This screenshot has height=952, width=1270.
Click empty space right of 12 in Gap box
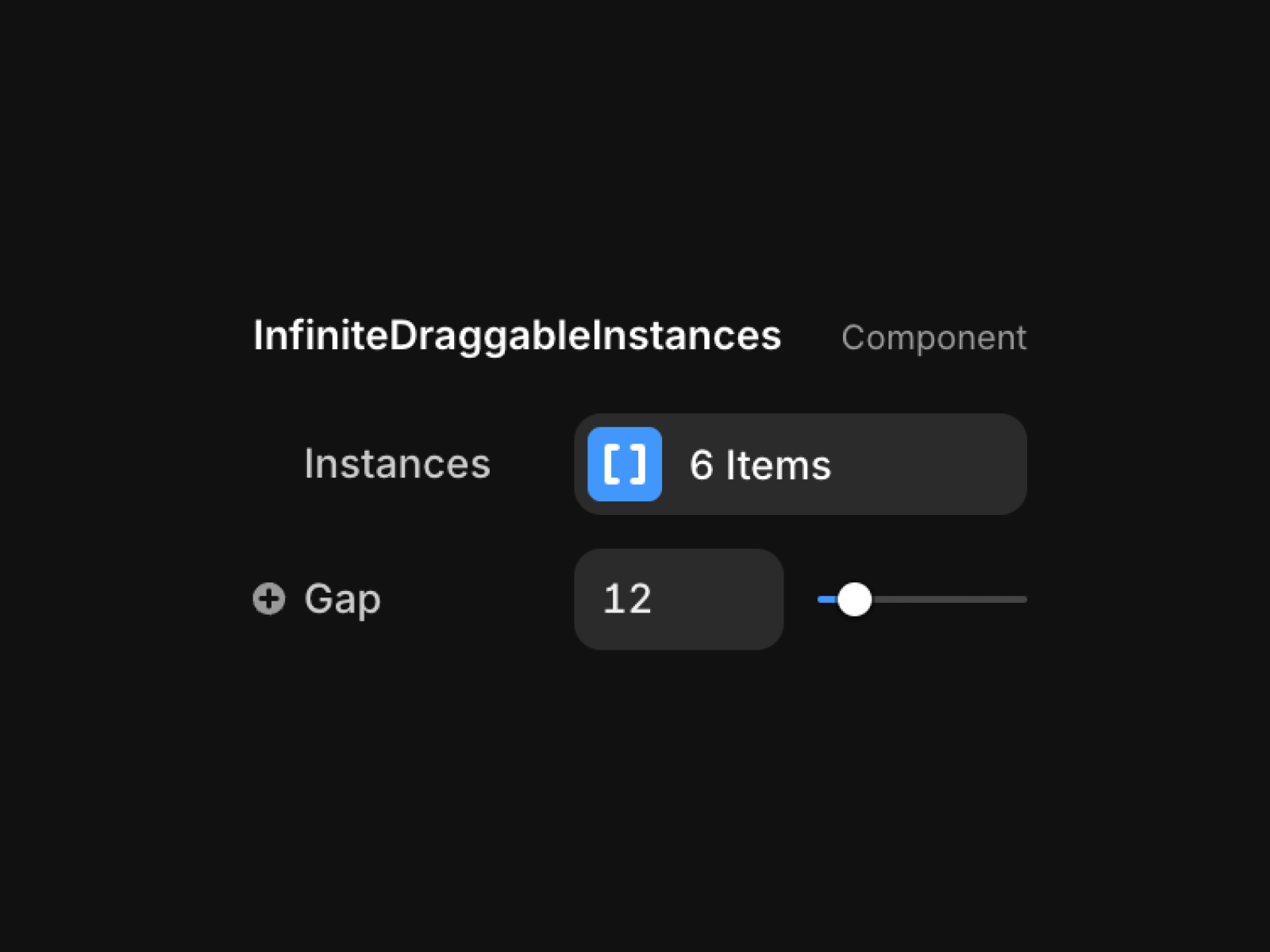click(718, 599)
